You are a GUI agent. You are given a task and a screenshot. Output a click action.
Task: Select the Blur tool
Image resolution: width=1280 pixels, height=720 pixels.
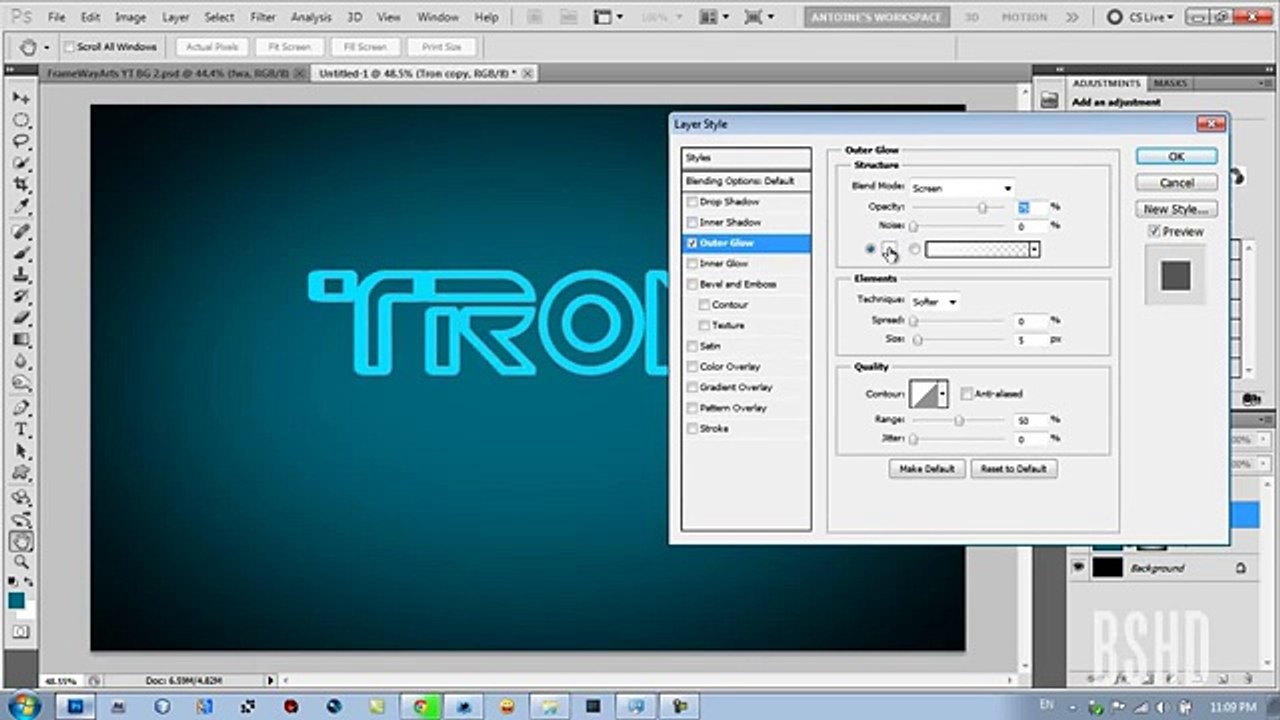pyautogui.click(x=21, y=362)
